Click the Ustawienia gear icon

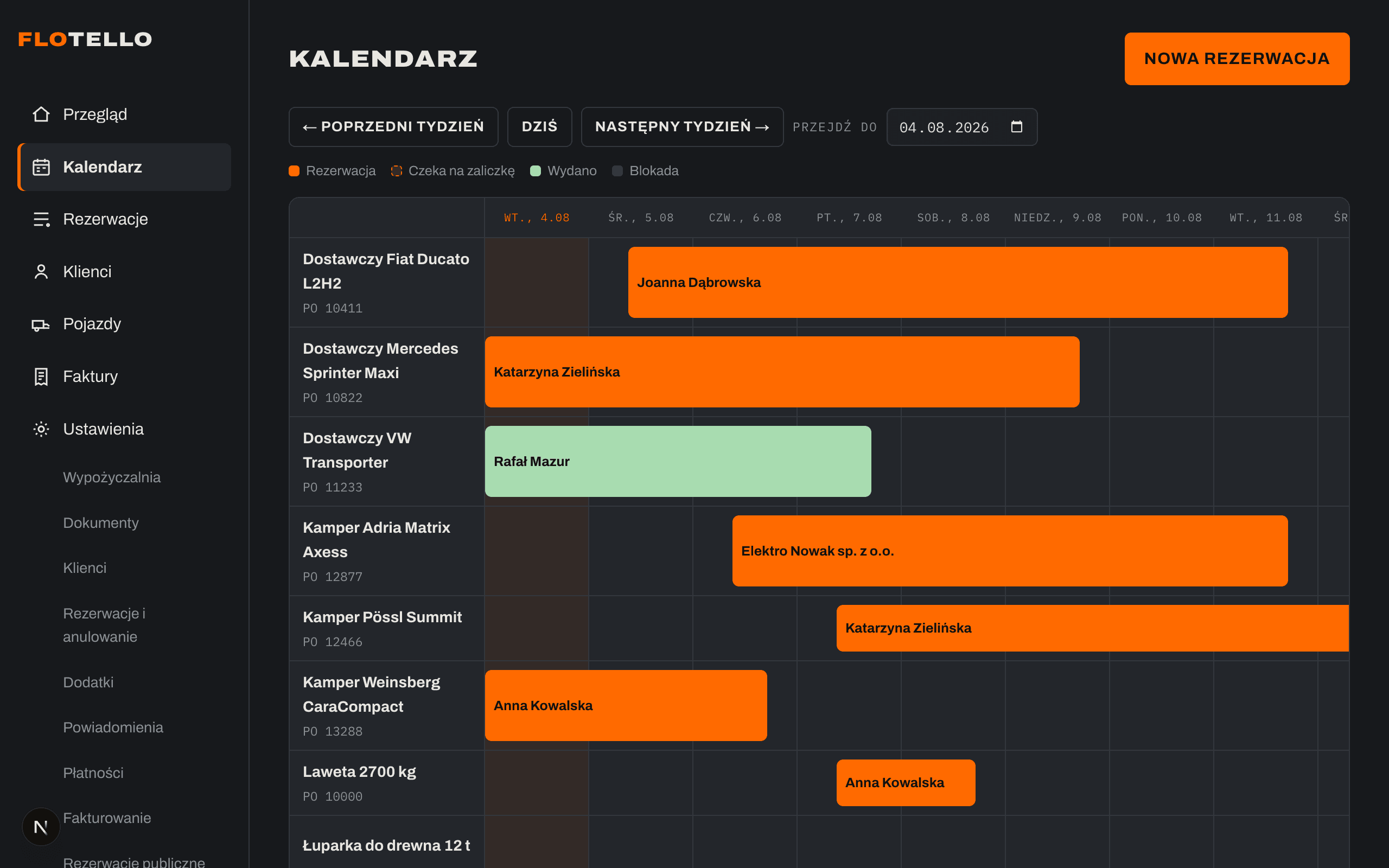click(x=41, y=429)
